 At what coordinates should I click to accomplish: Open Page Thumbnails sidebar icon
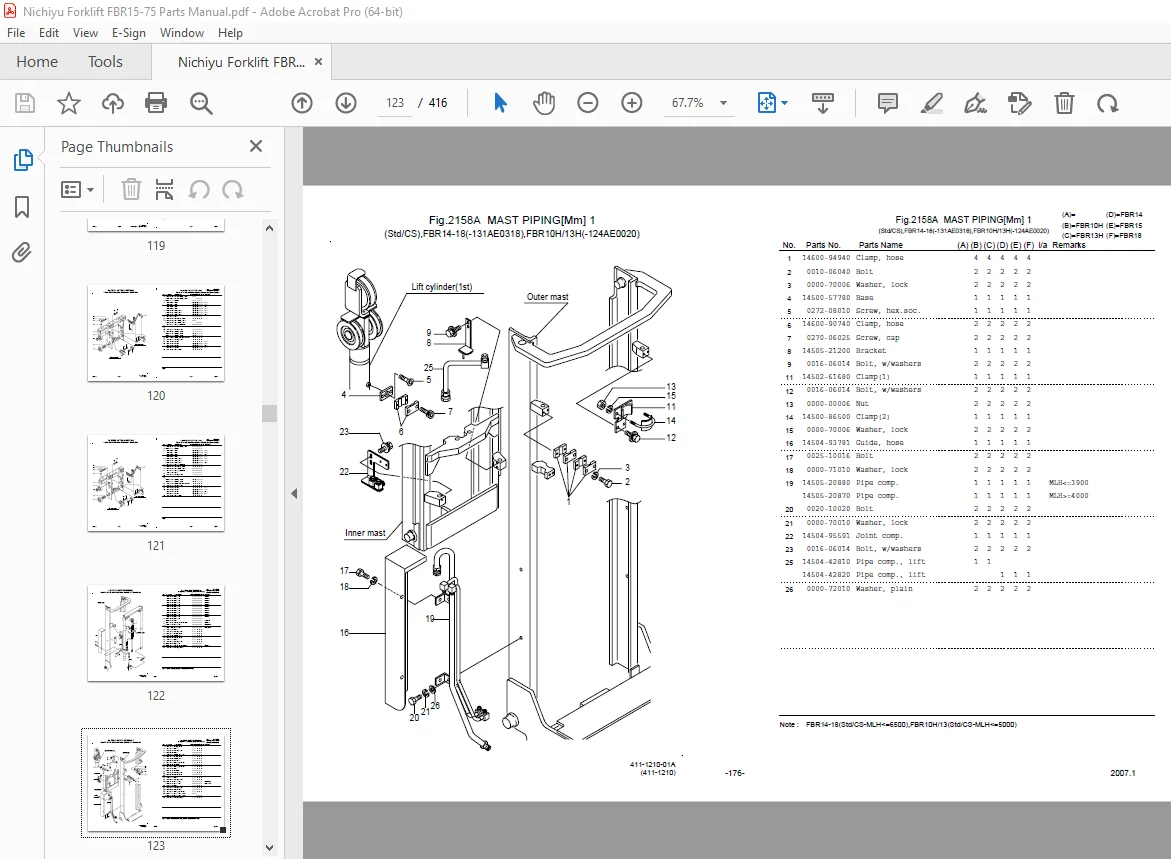[22, 160]
